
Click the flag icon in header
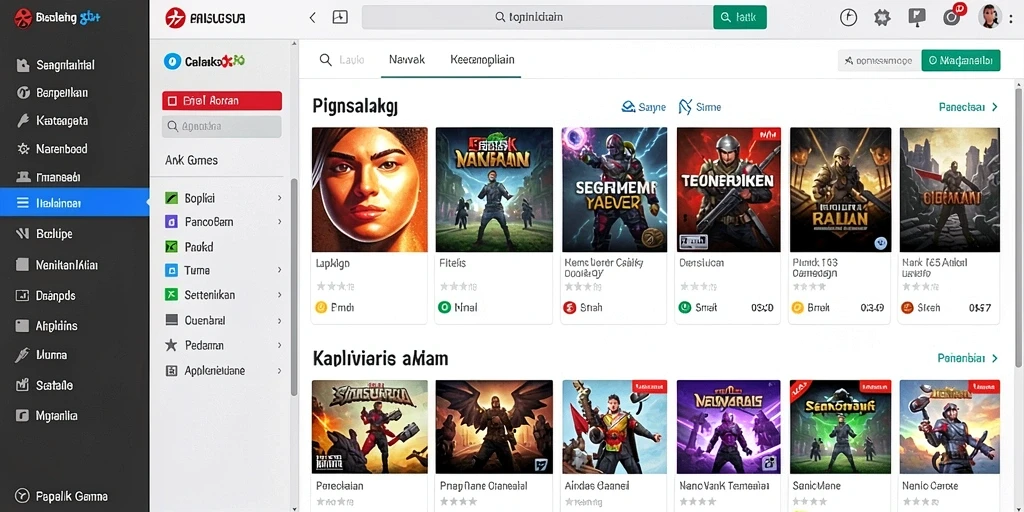(917, 18)
